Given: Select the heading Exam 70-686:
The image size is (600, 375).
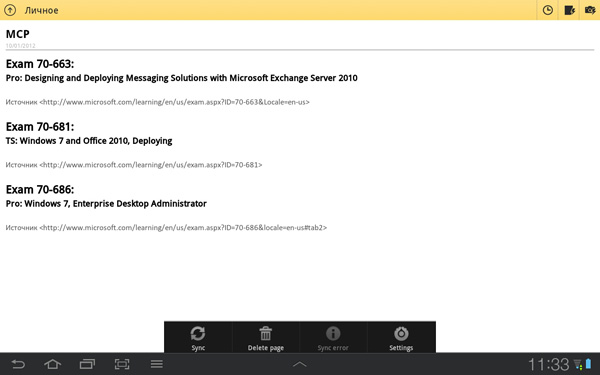Looking at the screenshot, I should pos(40,189).
